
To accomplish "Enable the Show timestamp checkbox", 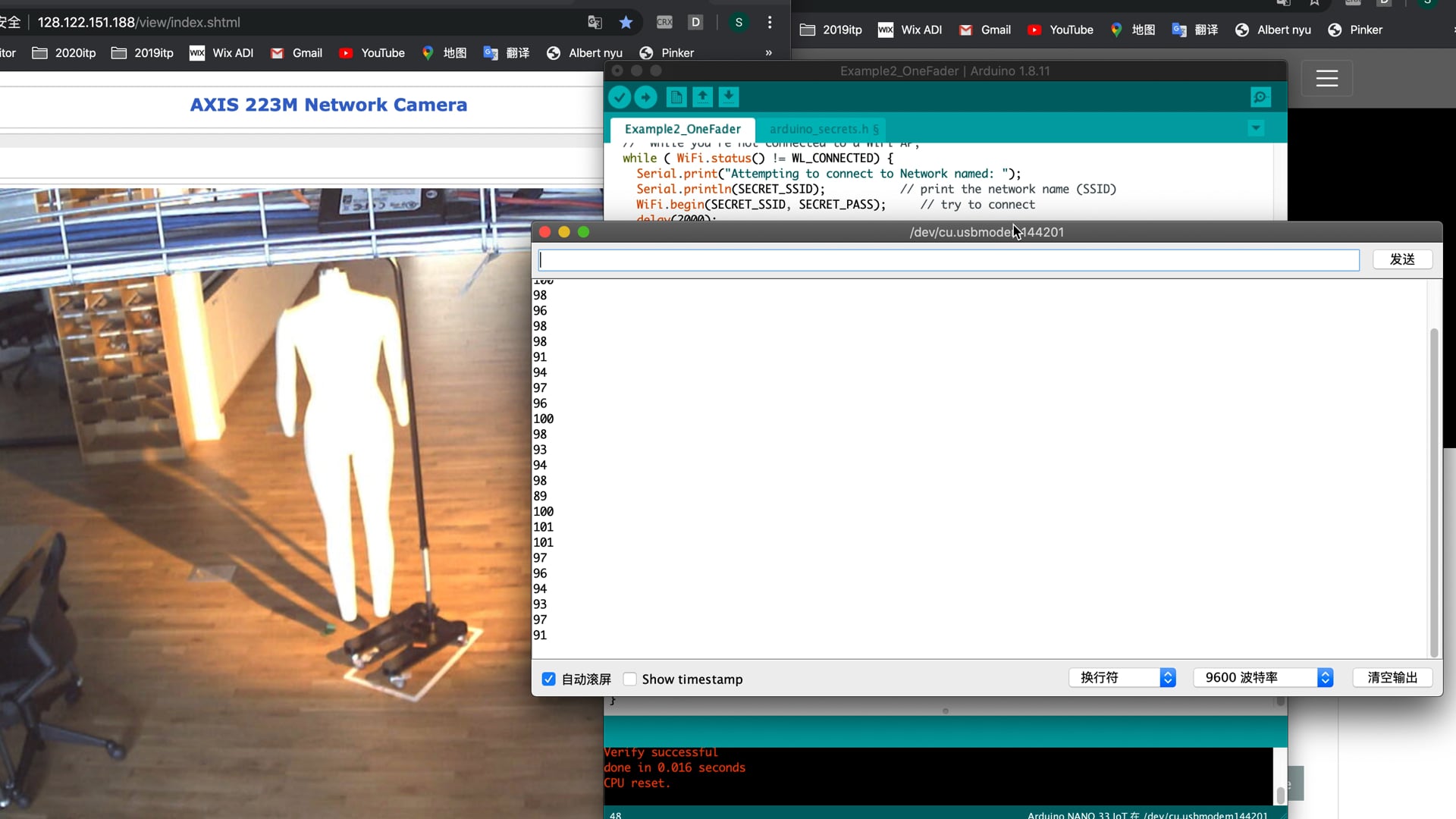I will (x=630, y=679).
